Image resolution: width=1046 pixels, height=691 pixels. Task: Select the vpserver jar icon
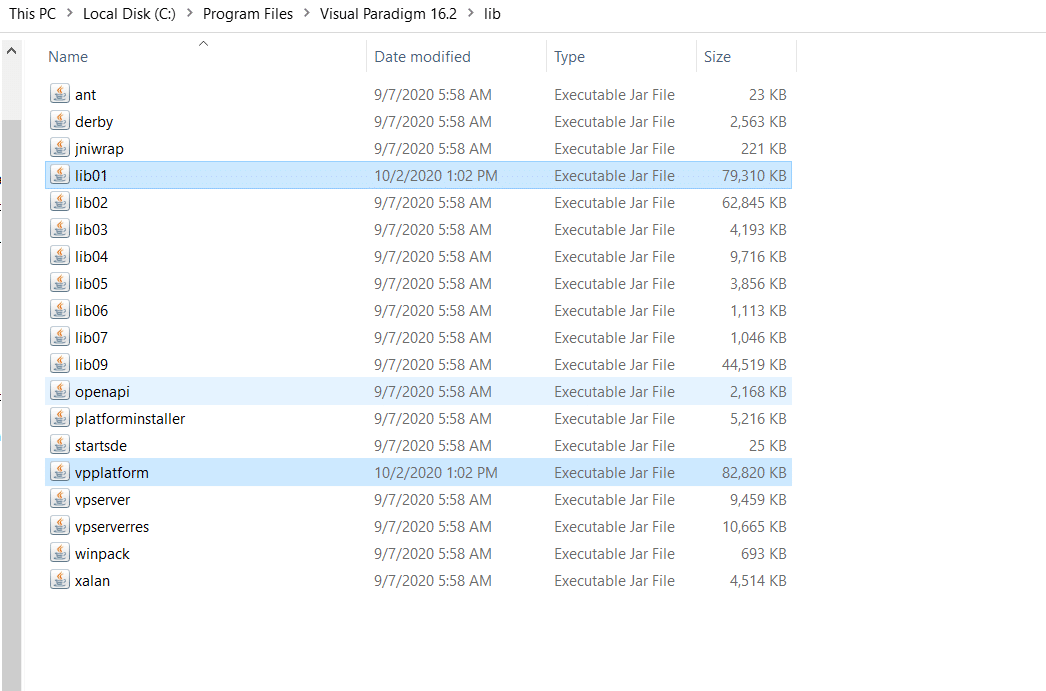60,500
